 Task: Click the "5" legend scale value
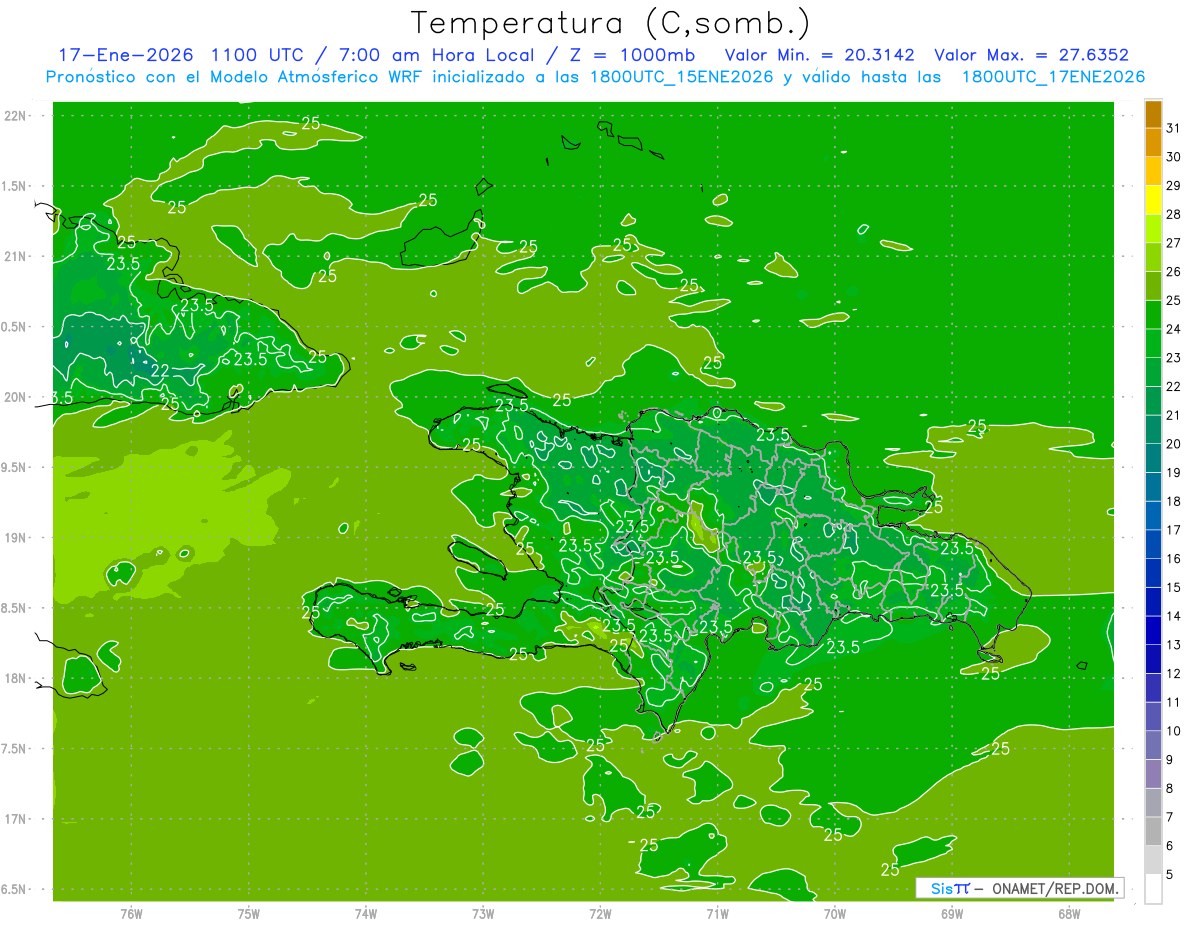(x=1170, y=874)
